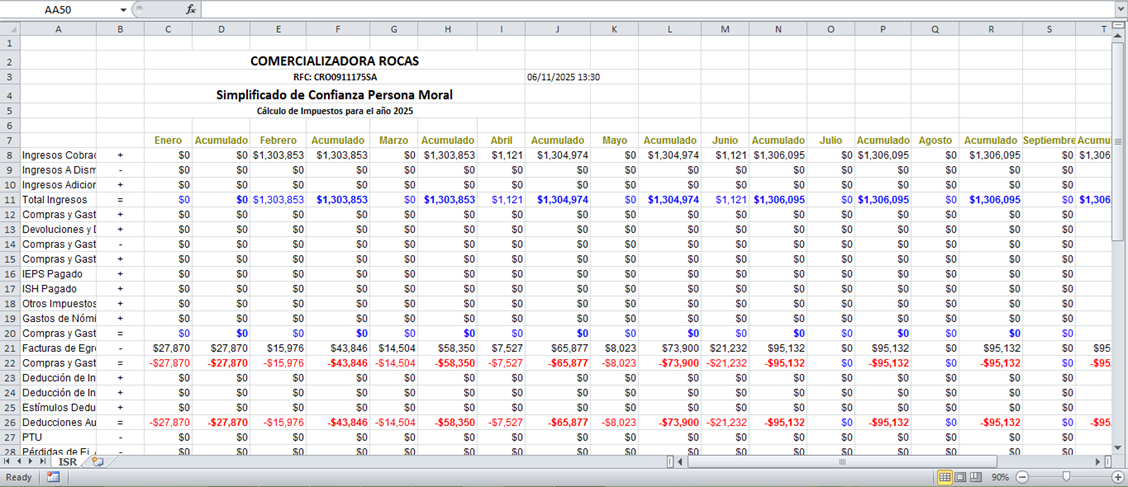Screen dimensions: 1128x487
Task: Go to the previous sheet tab arrow
Action: coord(20,462)
